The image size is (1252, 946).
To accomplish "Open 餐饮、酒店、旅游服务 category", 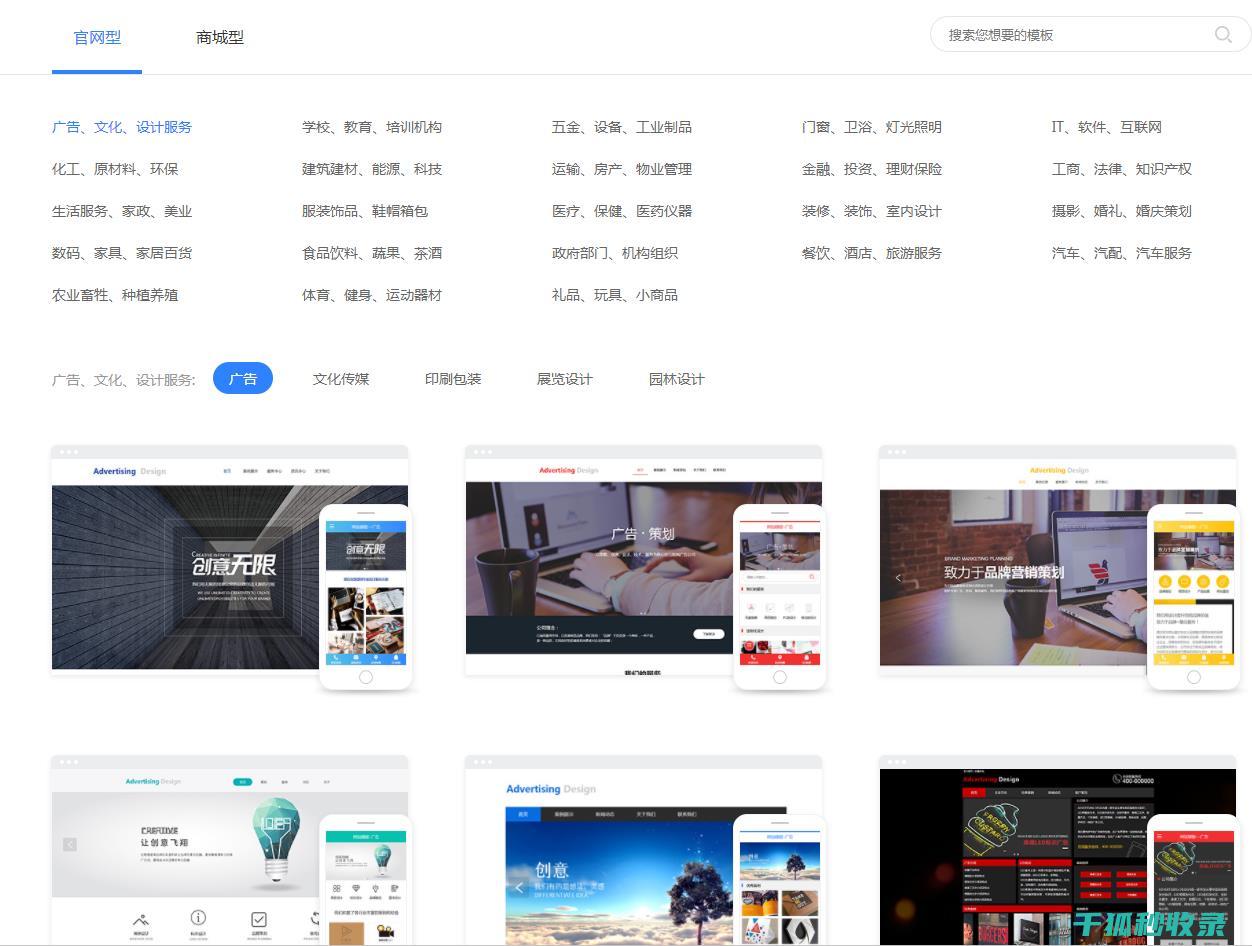I will click(872, 253).
